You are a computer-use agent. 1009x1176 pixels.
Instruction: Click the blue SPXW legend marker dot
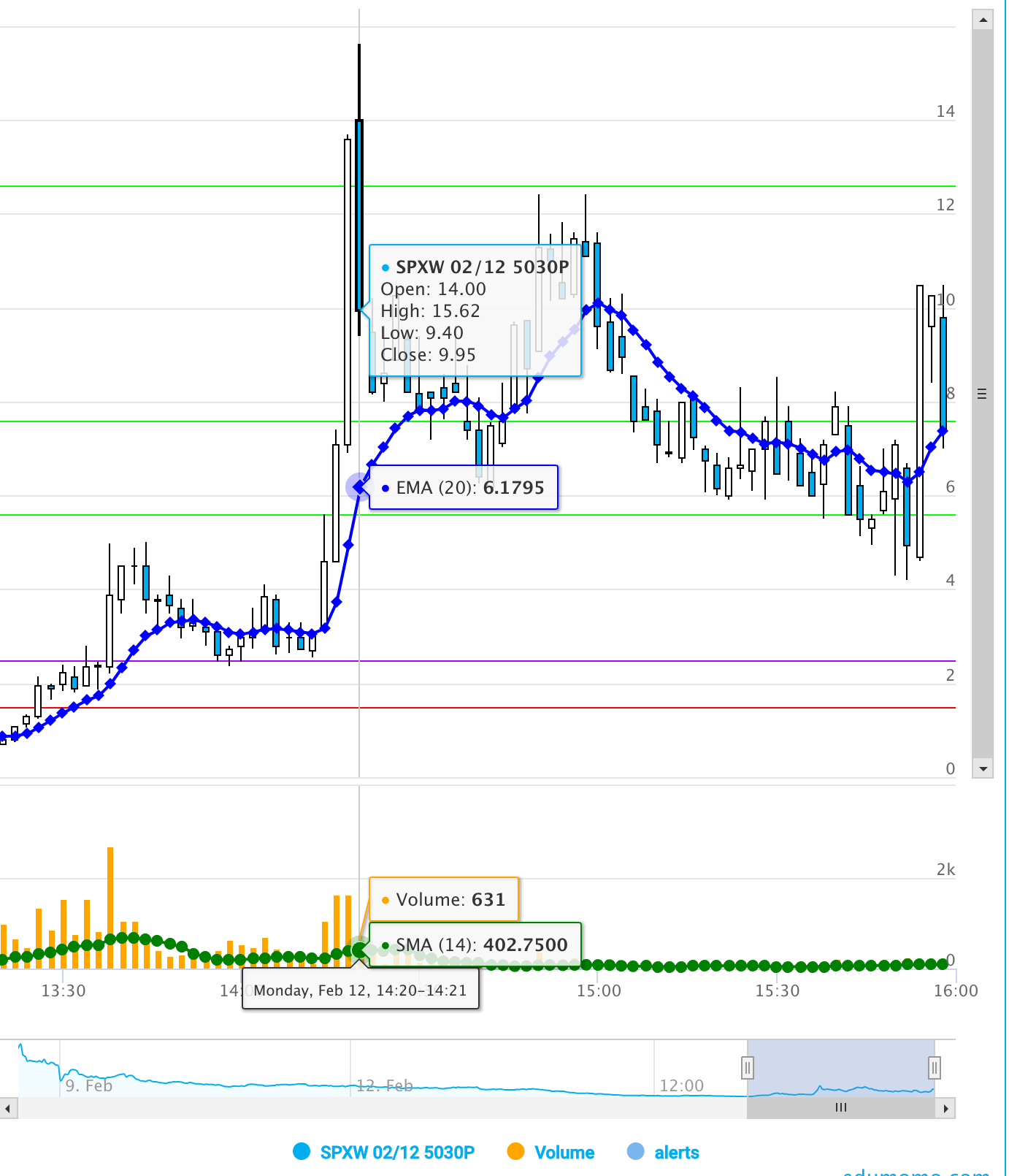click(x=302, y=1151)
